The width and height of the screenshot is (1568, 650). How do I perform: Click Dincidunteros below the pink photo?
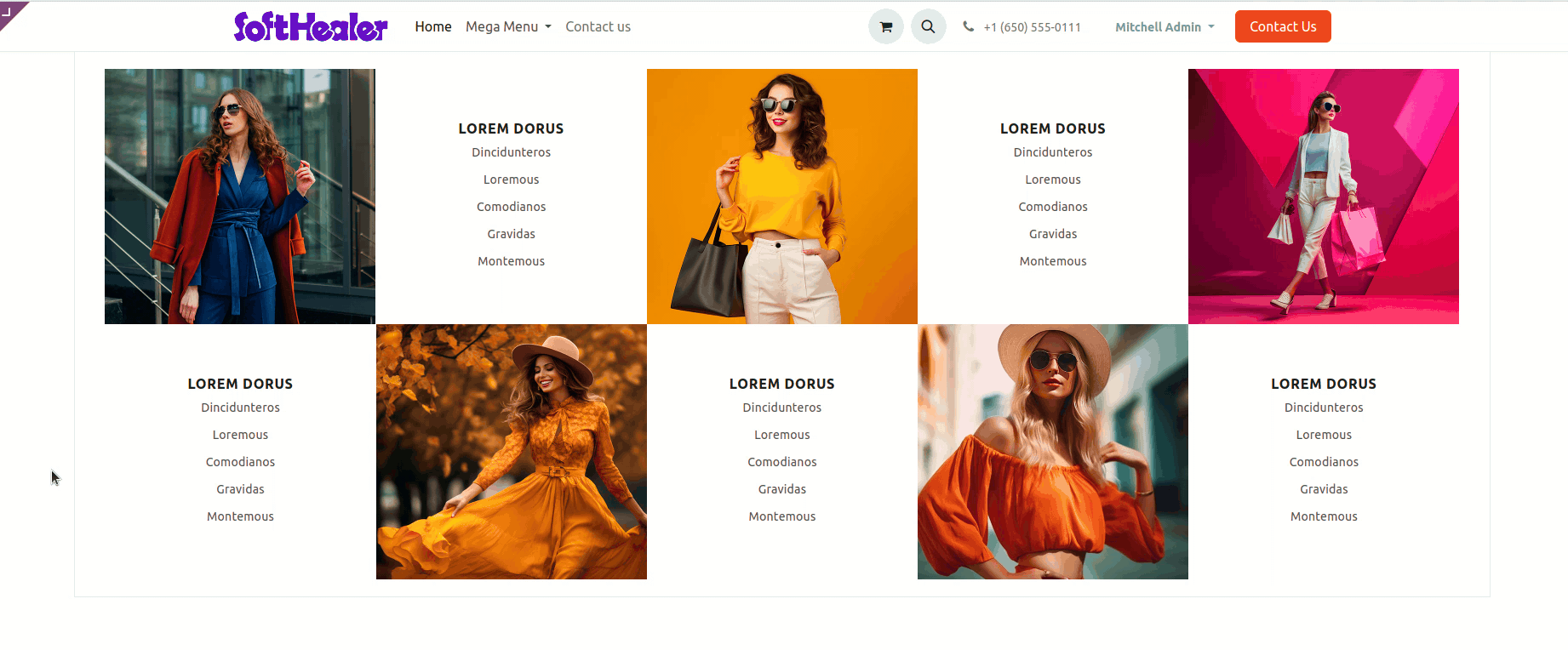click(x=1324, y=408)
